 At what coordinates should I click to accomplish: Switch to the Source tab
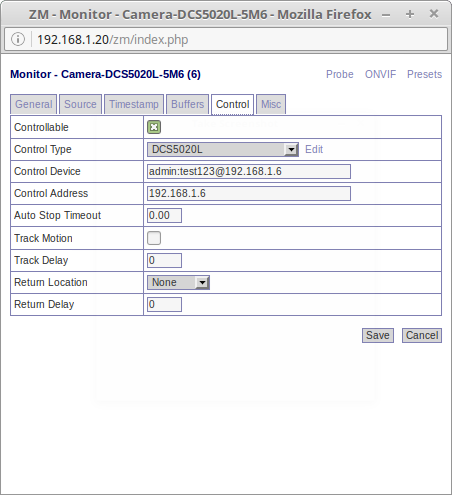[80, 104]
